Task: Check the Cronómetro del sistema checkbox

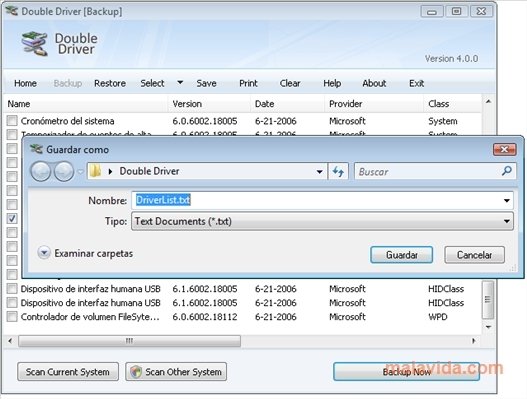Action: click(12, 121)
